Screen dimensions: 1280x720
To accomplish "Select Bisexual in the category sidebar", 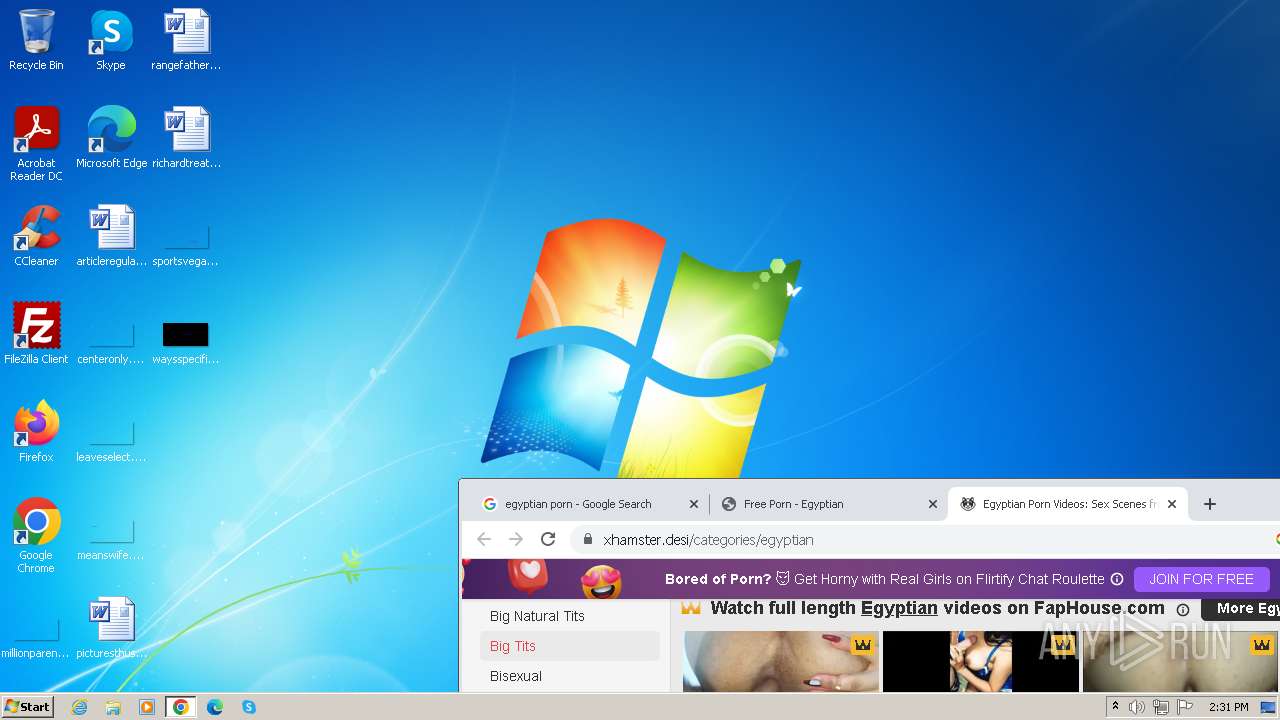I will coord(516,676).
